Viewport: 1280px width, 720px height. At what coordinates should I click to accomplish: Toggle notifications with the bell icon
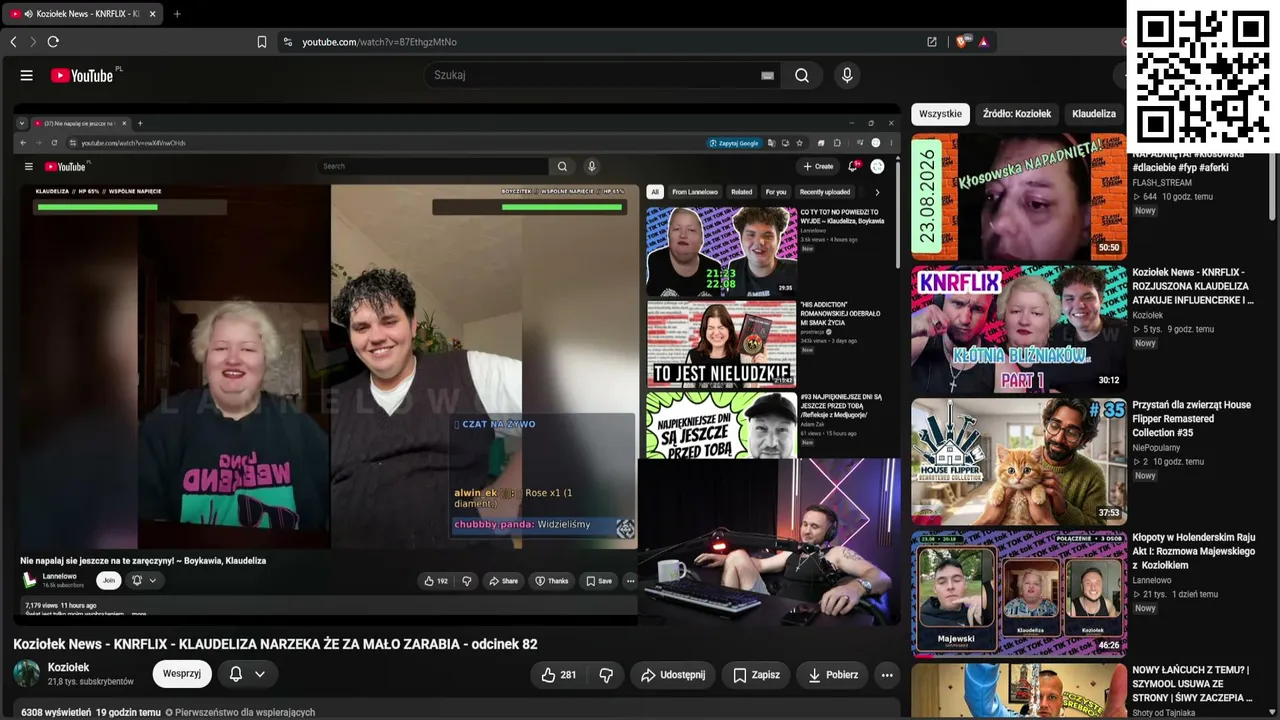pyautogui.click(x=236, y=674)
